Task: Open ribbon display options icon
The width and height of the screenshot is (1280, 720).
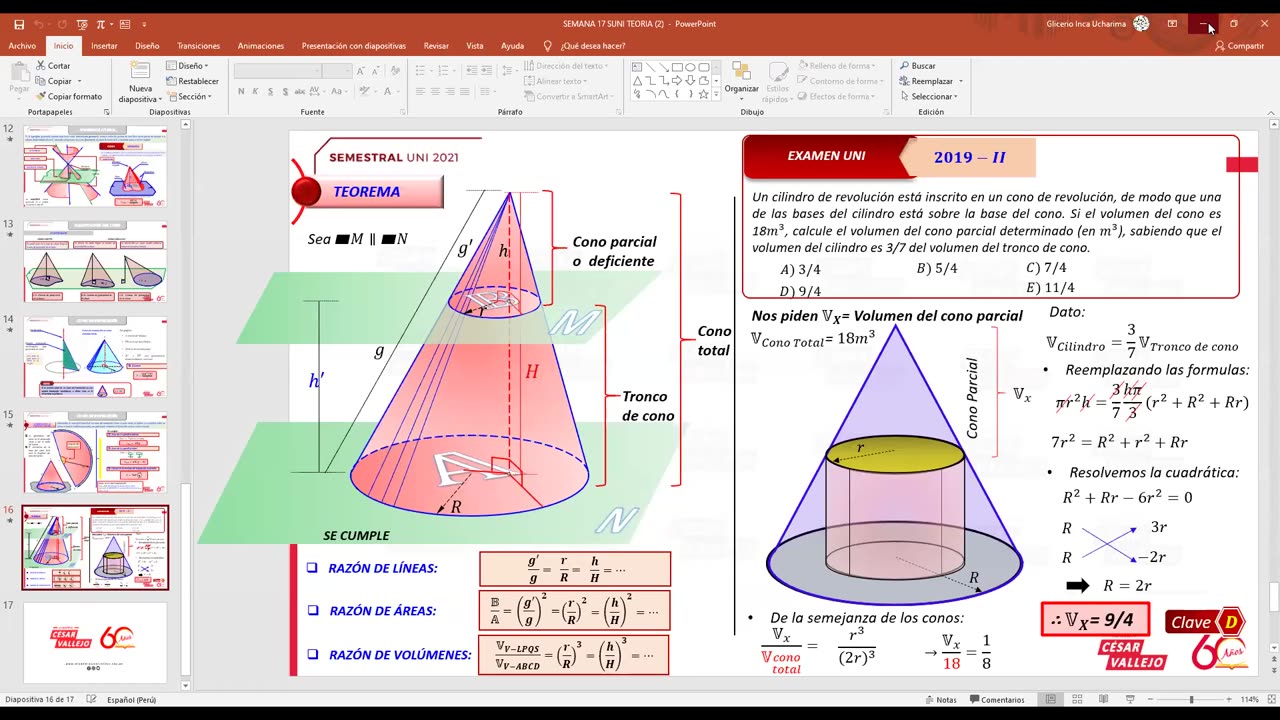Action: pos(1172,24)
